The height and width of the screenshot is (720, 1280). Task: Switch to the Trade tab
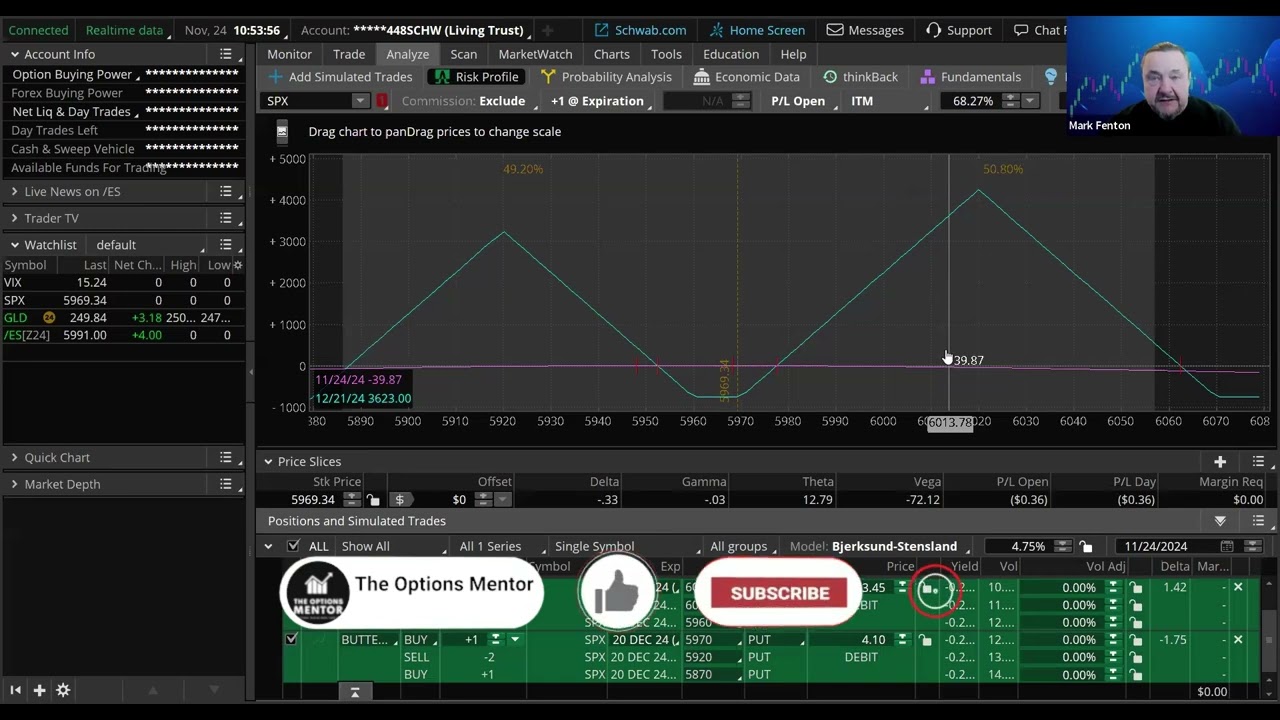pyautogui.click(x=349, y=54)
